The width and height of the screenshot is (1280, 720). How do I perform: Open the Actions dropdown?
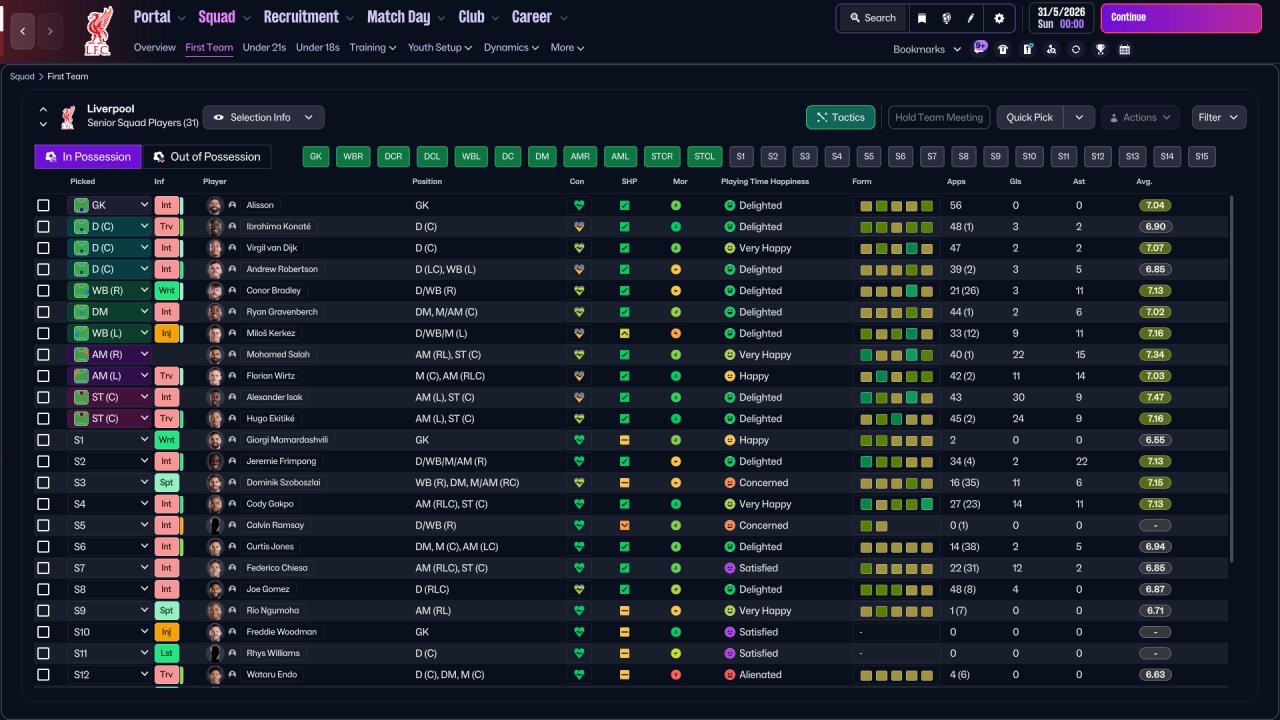click(1140, 118)
